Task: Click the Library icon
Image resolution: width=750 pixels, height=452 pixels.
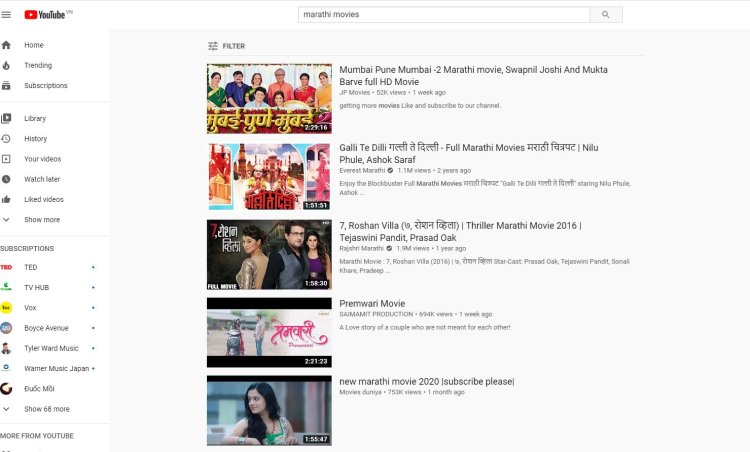Action: pyautogui.click(x=6, y=118)
